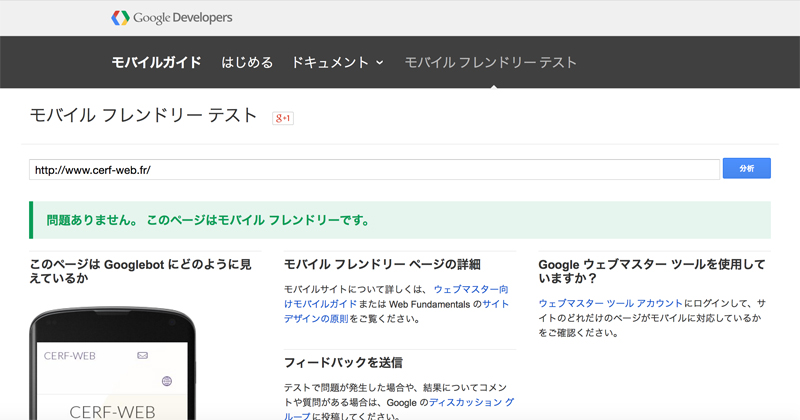Click the URL input field
The image size is (800, 420).
point(374,169)
